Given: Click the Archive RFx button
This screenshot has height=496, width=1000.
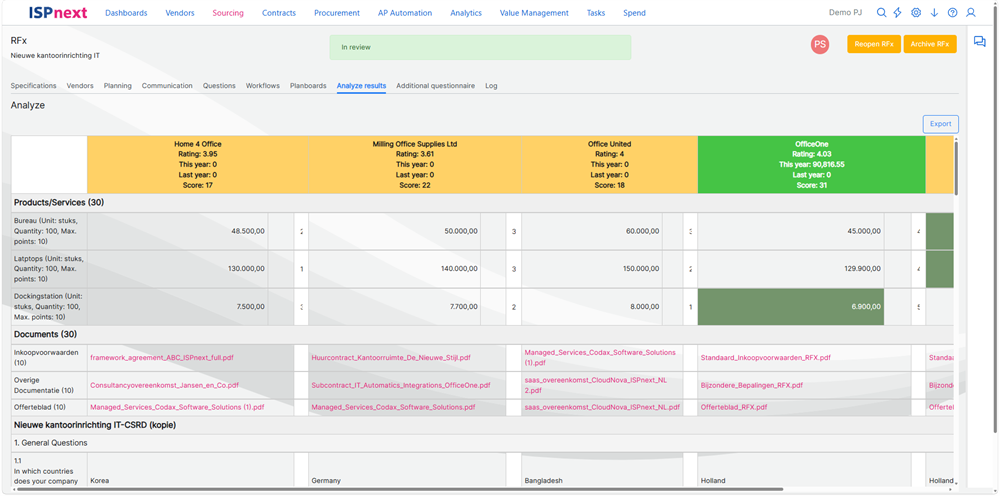Looking at the screenshot, I should point(930,44).
